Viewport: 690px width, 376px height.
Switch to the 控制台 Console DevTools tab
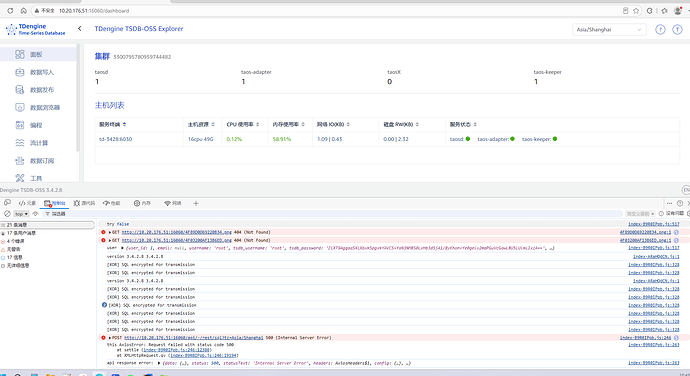click(x=55, y=203)
